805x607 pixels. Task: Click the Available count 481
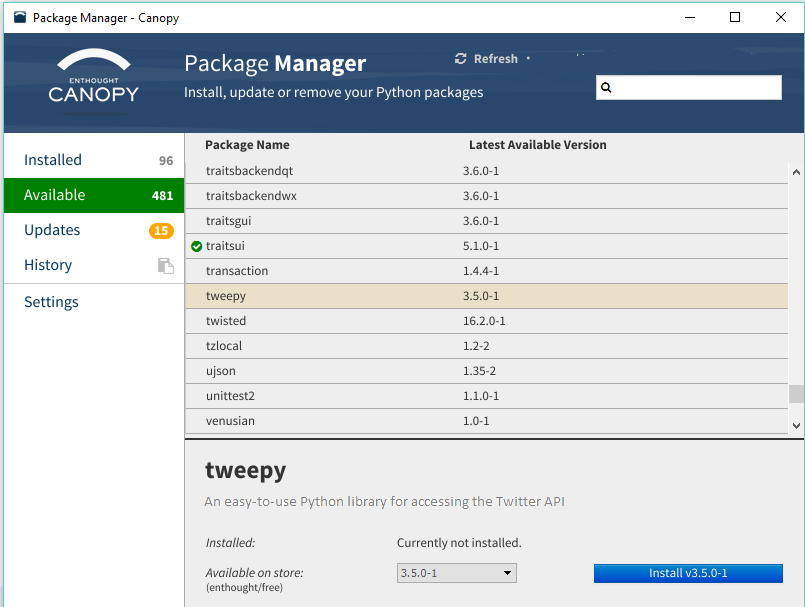click(x=162, y=196)
